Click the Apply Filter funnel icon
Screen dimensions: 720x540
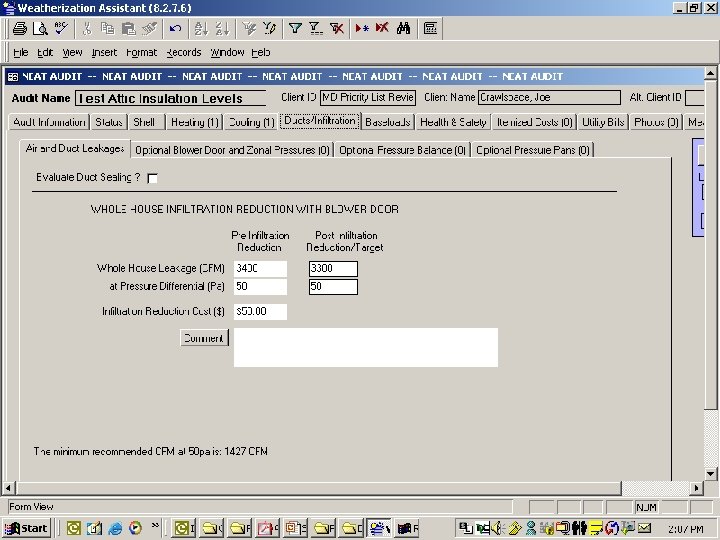(x=295, y=28)
